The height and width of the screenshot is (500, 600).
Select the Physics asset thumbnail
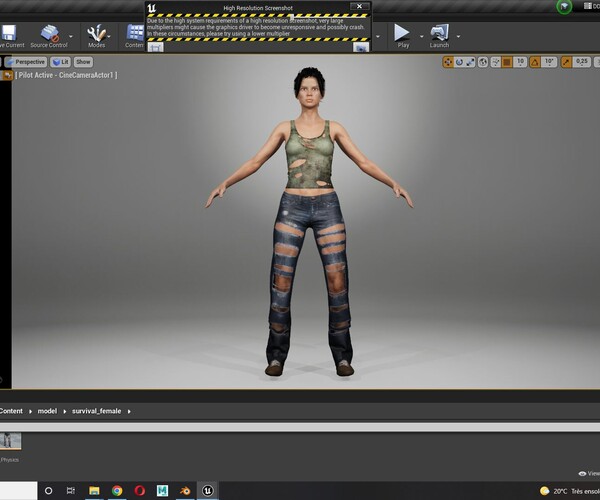tap(10, 441)
